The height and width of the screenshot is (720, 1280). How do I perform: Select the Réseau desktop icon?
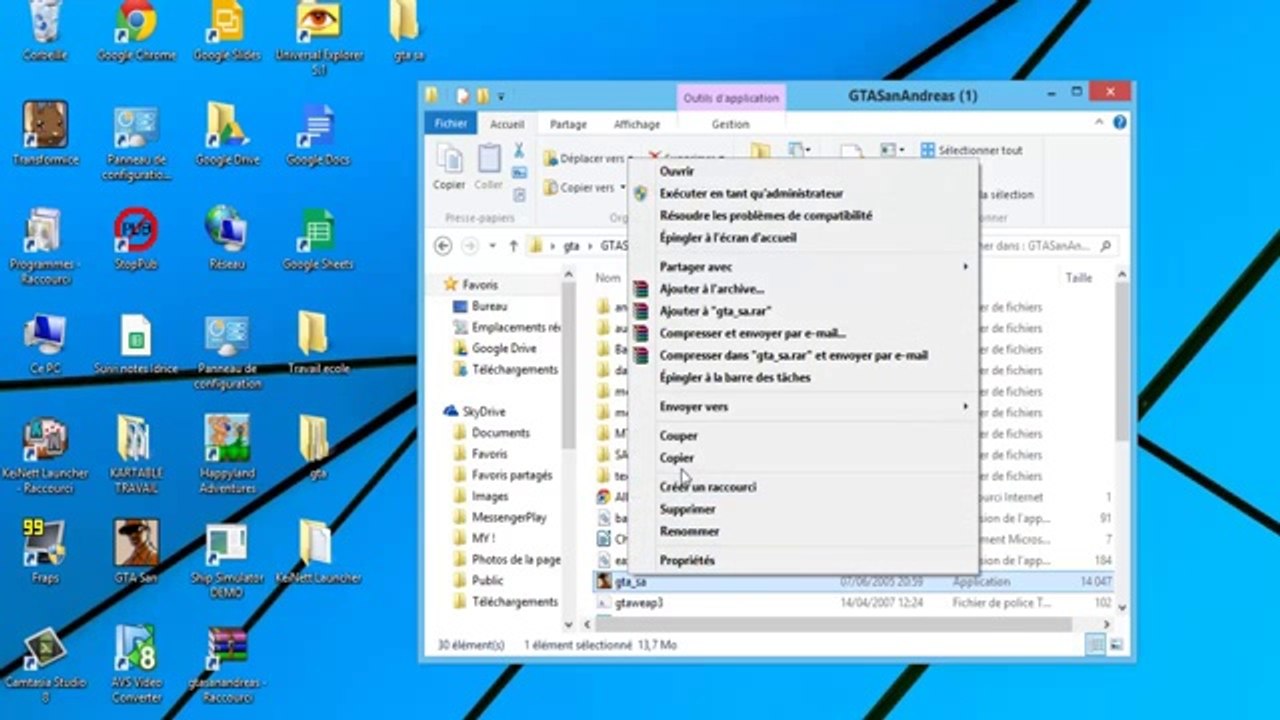tap(227, 238)
